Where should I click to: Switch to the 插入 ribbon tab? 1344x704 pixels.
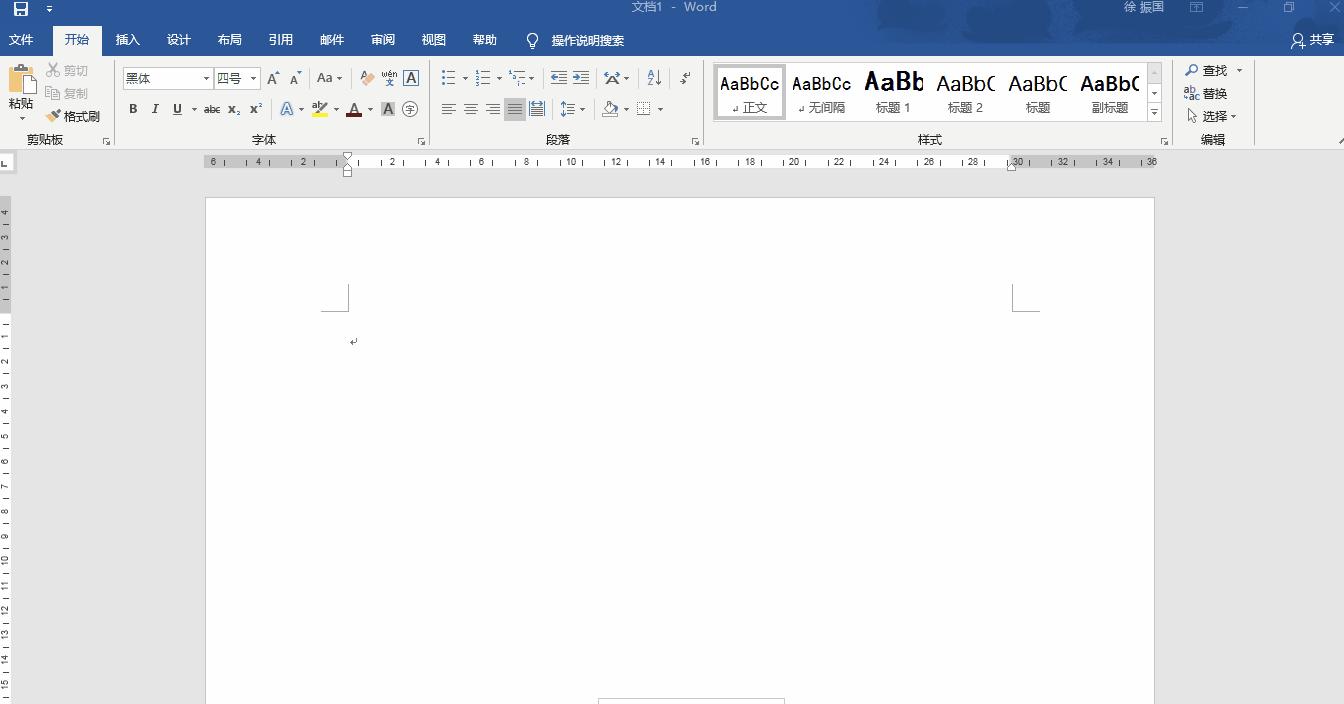coord(128,40)
